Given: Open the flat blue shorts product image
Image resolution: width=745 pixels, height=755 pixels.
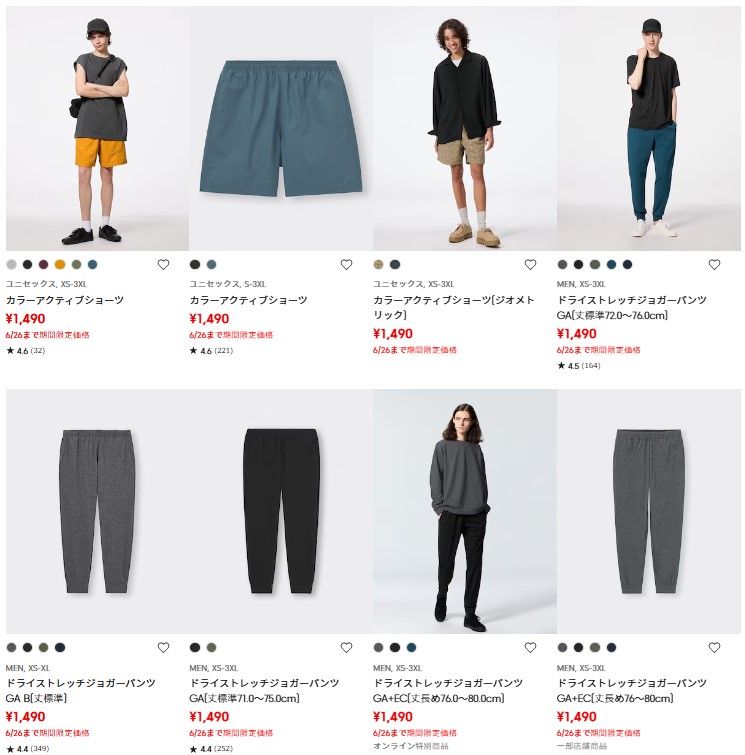Looking at the screenshot, I should pyautogui.click(x=281, y=129).
